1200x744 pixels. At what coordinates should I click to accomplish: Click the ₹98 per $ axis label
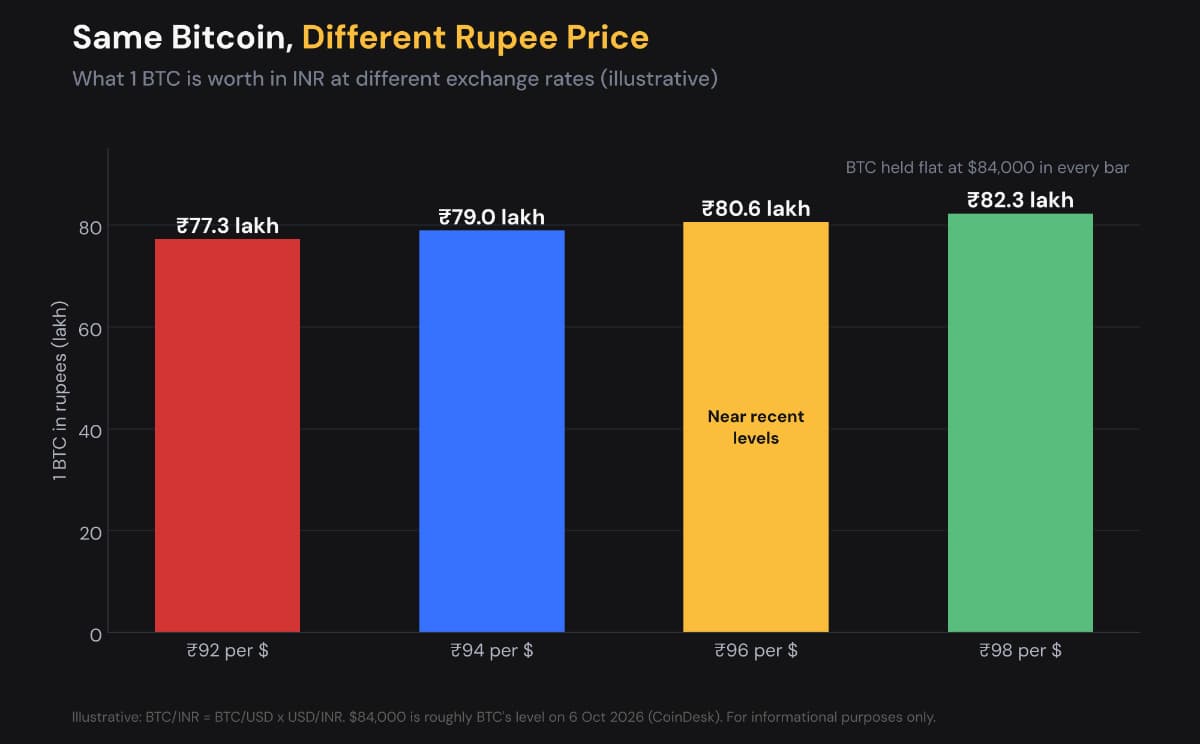(x=1020, y=650)
